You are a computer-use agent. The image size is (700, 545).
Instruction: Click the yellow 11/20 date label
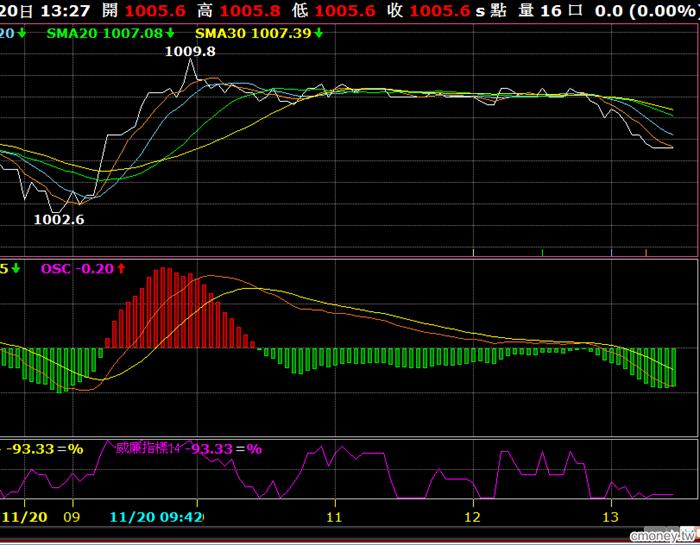coord(25,517)
